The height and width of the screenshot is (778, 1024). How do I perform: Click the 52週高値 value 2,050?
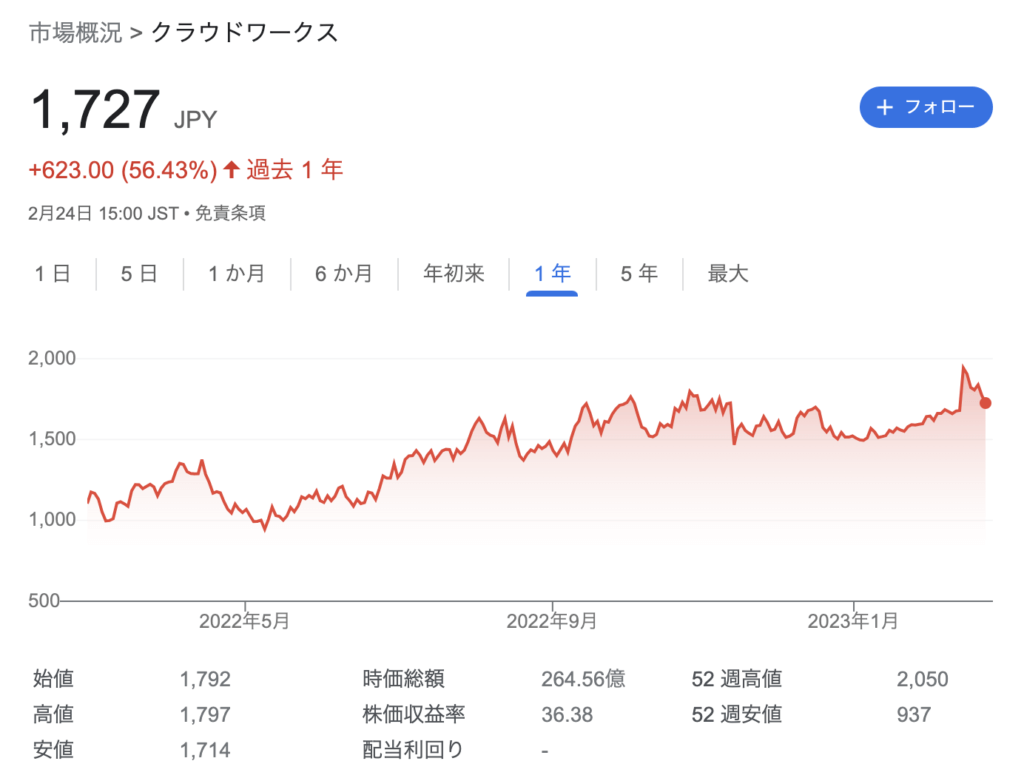[x=922, y=680]
